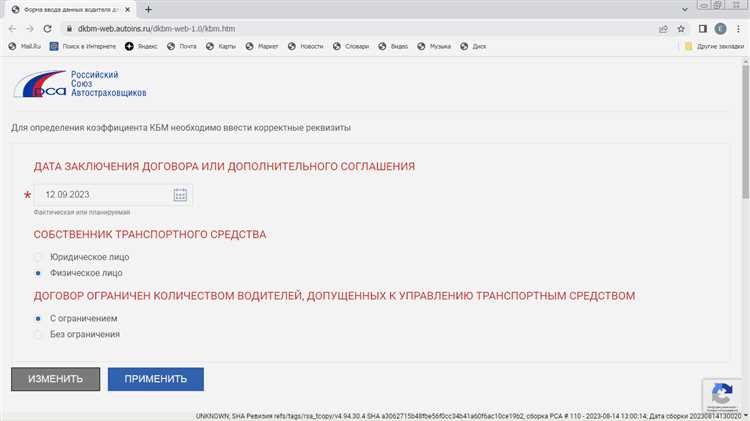Click text Фактическая или планируемая
Image resolution: width=750 pixels, height=421 pixels.
[82, 212]
